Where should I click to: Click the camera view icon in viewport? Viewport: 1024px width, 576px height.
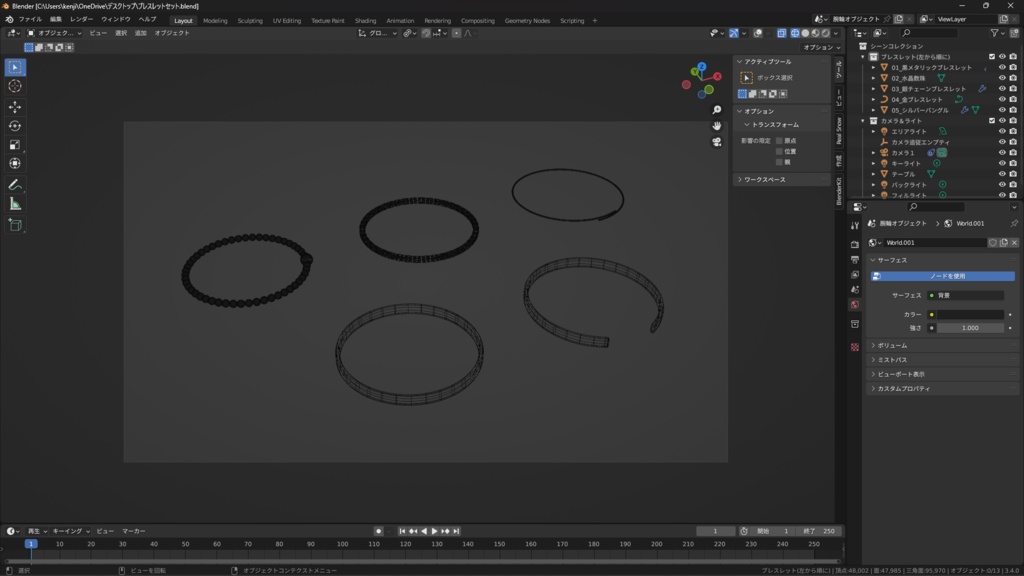(x=717, y=142)
